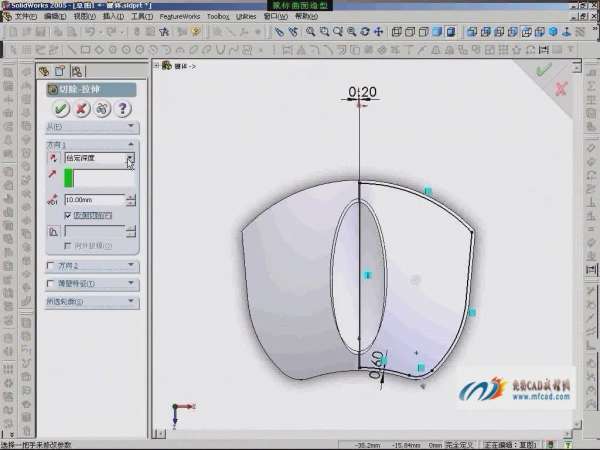Switch to the ConfigurationManager tab
600x450 pixels.
[77, 71]
